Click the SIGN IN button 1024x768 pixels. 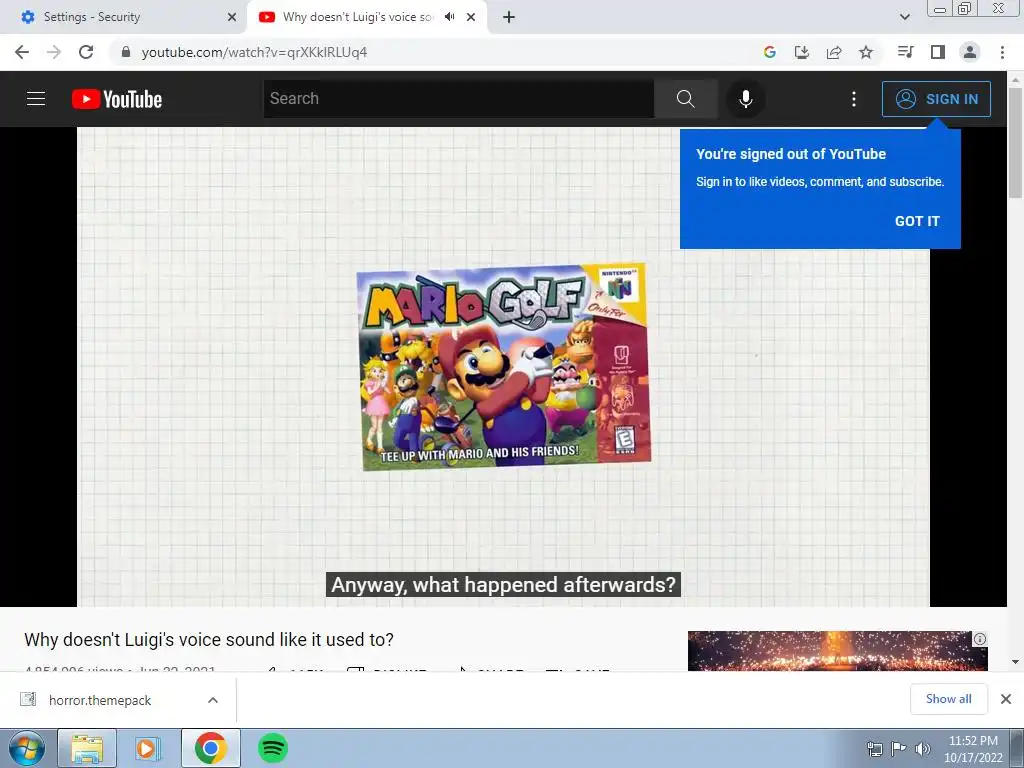click(936, 99)
